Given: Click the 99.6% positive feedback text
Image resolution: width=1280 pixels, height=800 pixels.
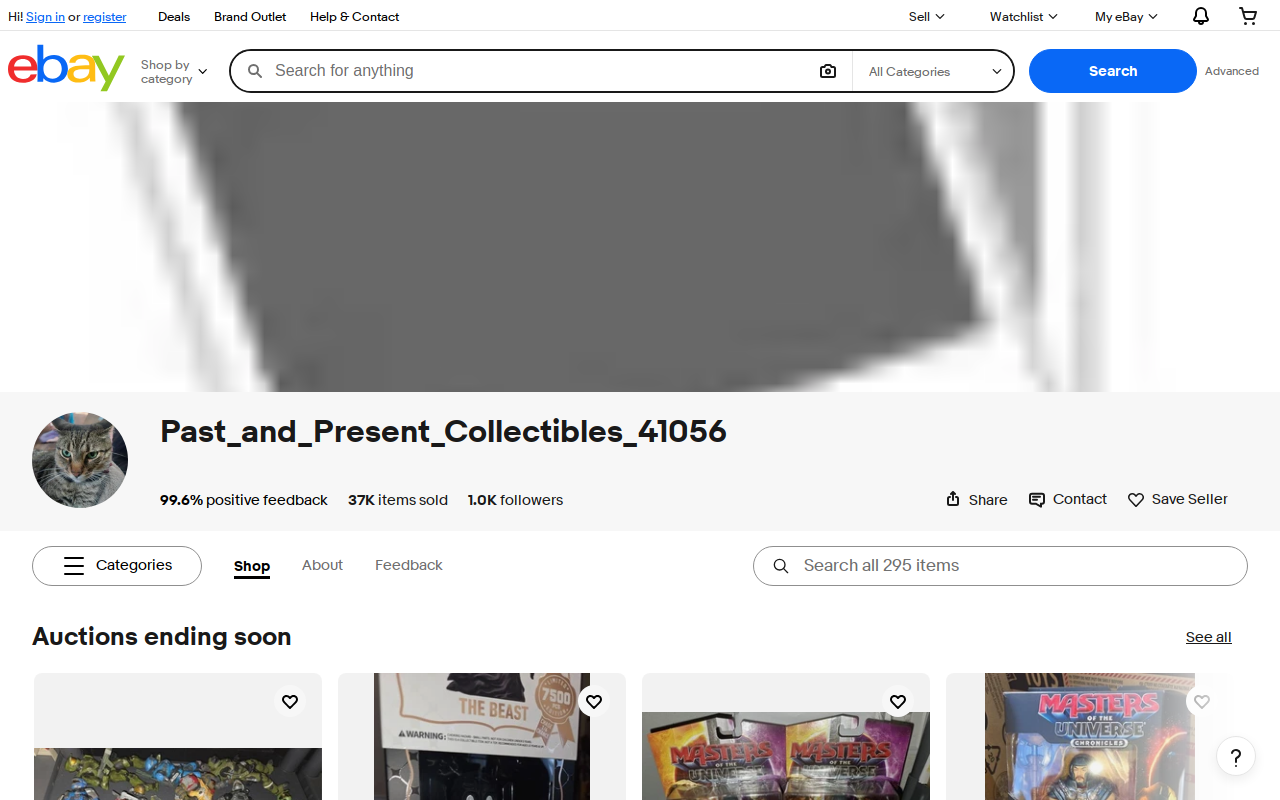Looking at the screenshot, I should (244, 500).
